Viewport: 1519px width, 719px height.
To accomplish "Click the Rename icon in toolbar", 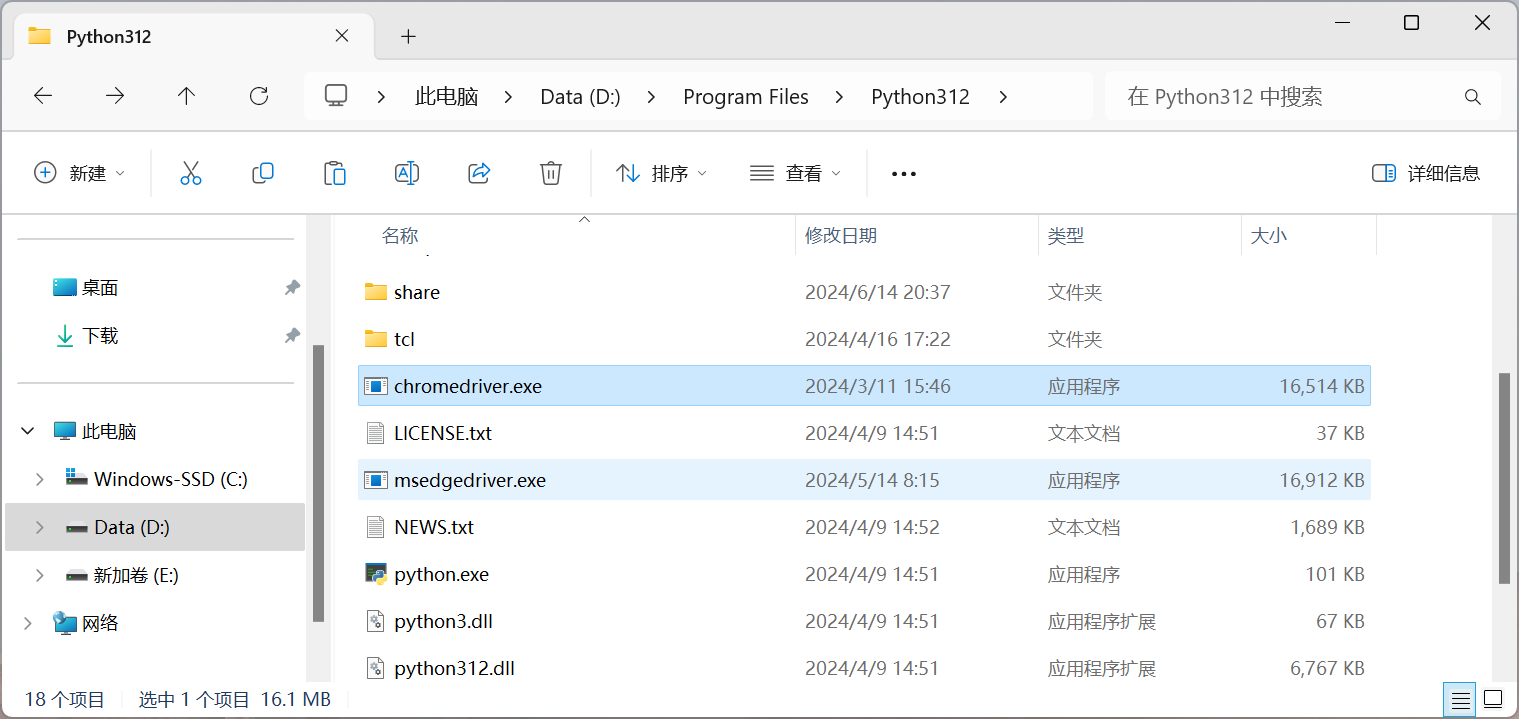I will pyautogui.click(x=407, y=173).
